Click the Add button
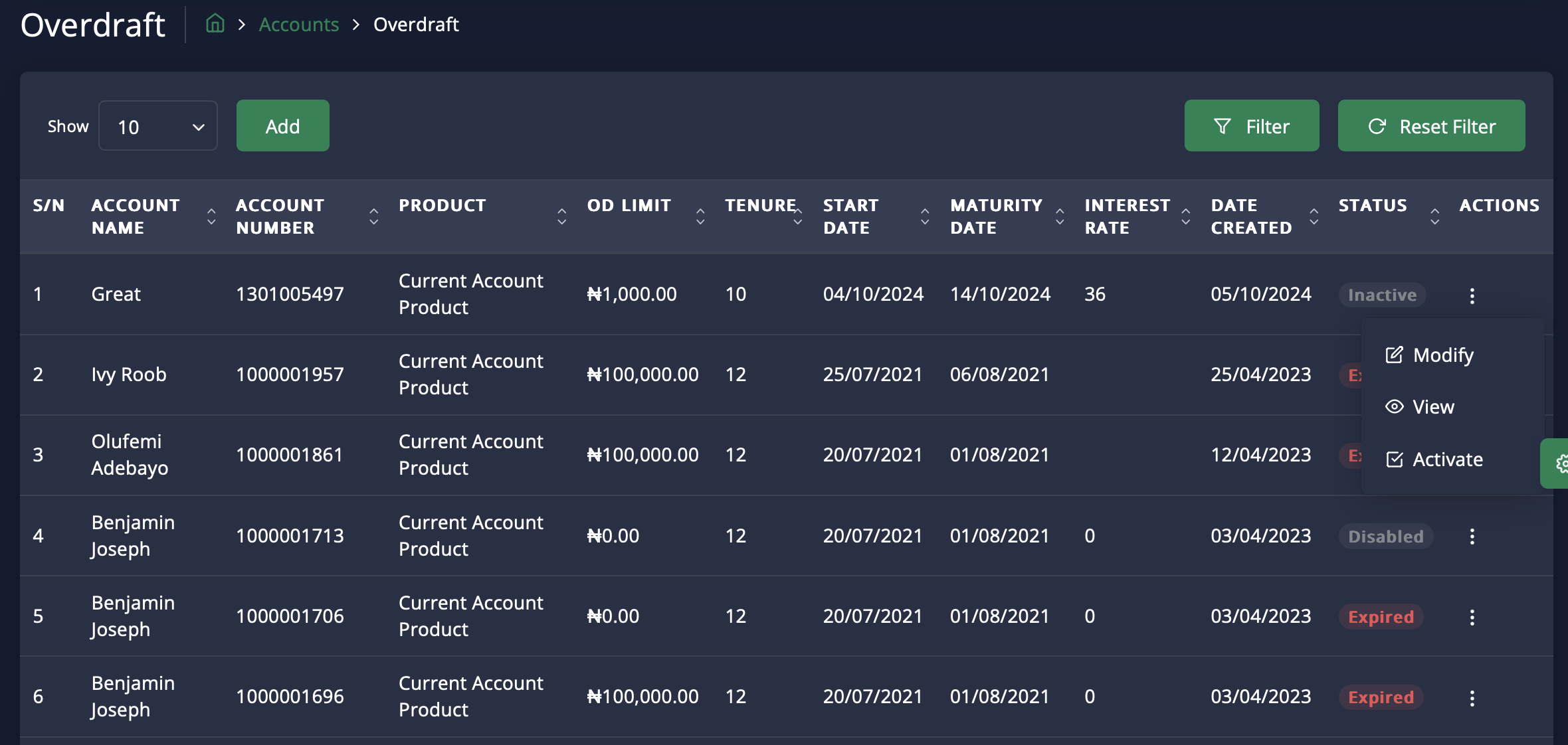1568x745 pixels. [x=282, y=126]
